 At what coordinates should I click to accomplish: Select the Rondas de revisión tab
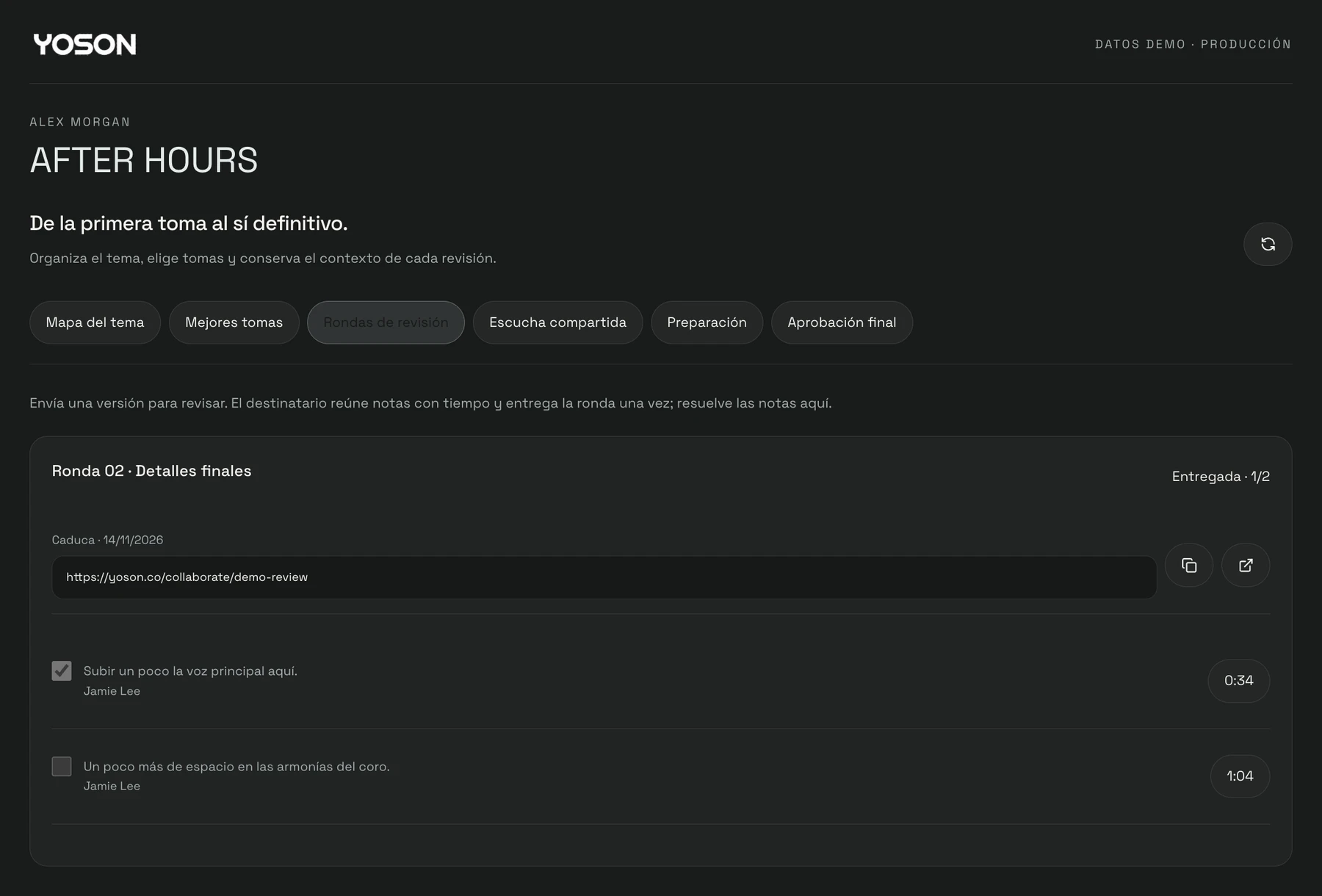coord(386,322)
